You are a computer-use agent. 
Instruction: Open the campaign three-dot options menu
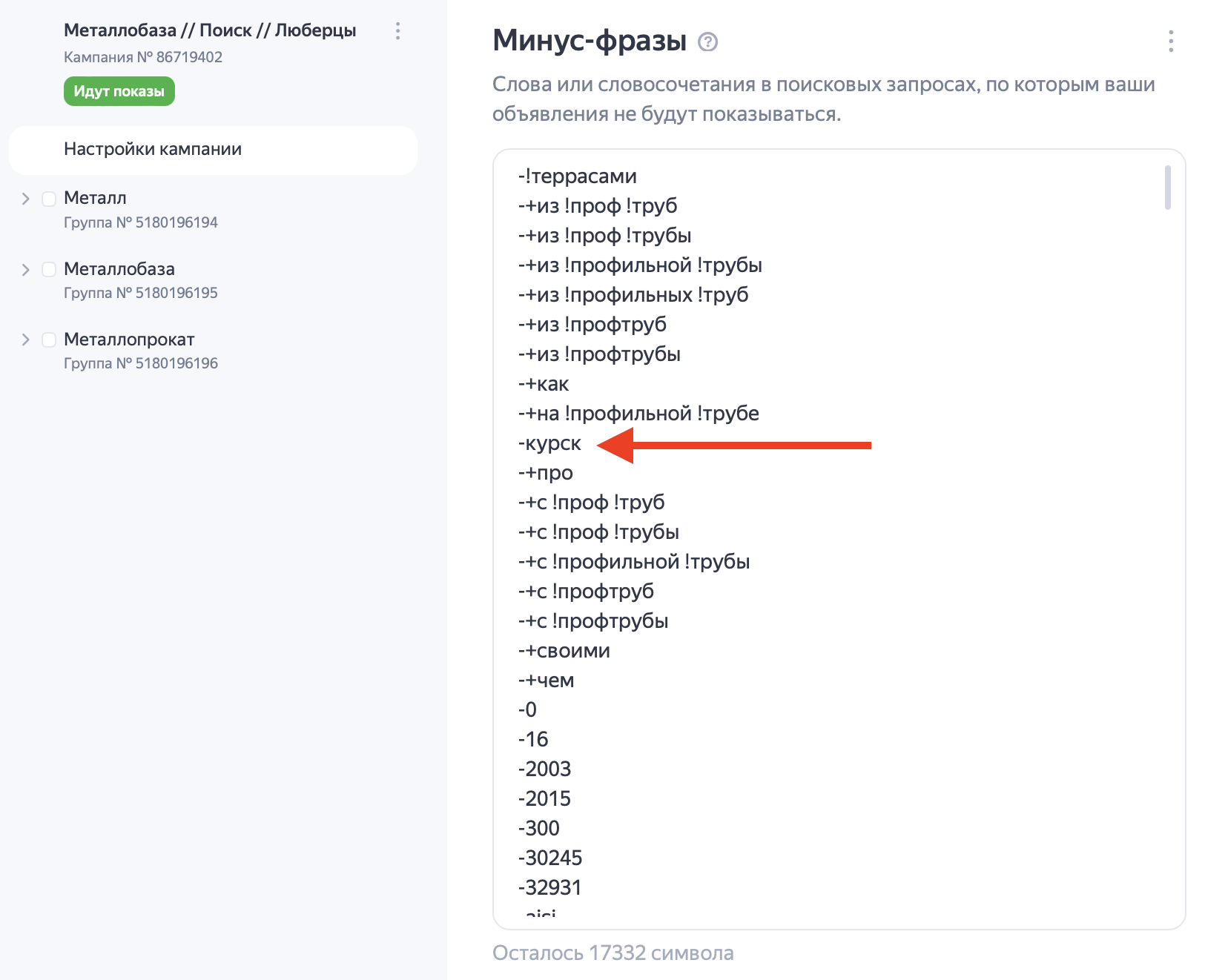tap(398, 30)
